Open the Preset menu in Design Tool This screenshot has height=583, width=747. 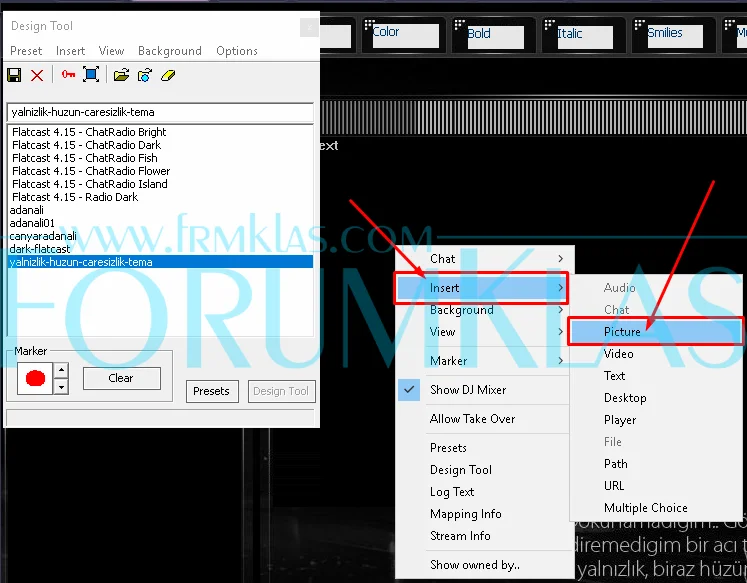coord(26,51)
